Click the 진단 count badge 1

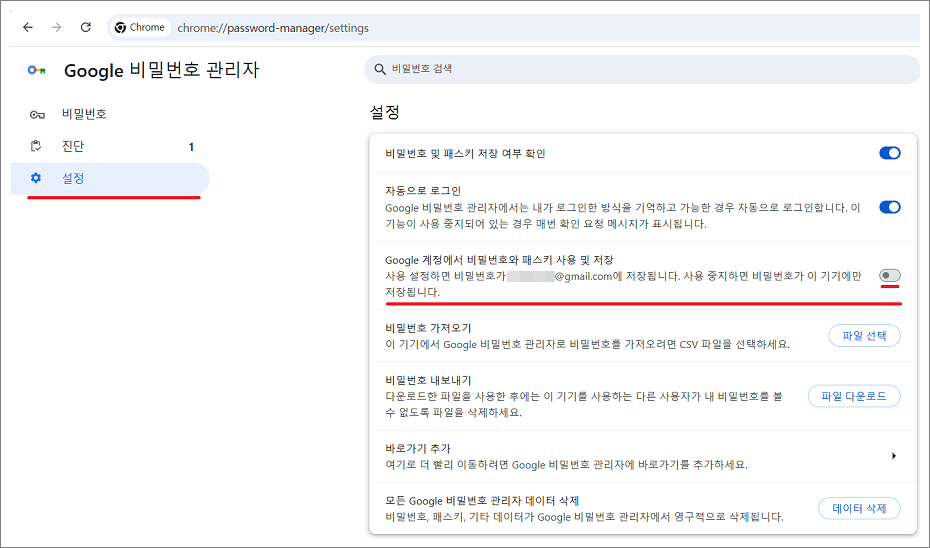[x=191, y=147]
